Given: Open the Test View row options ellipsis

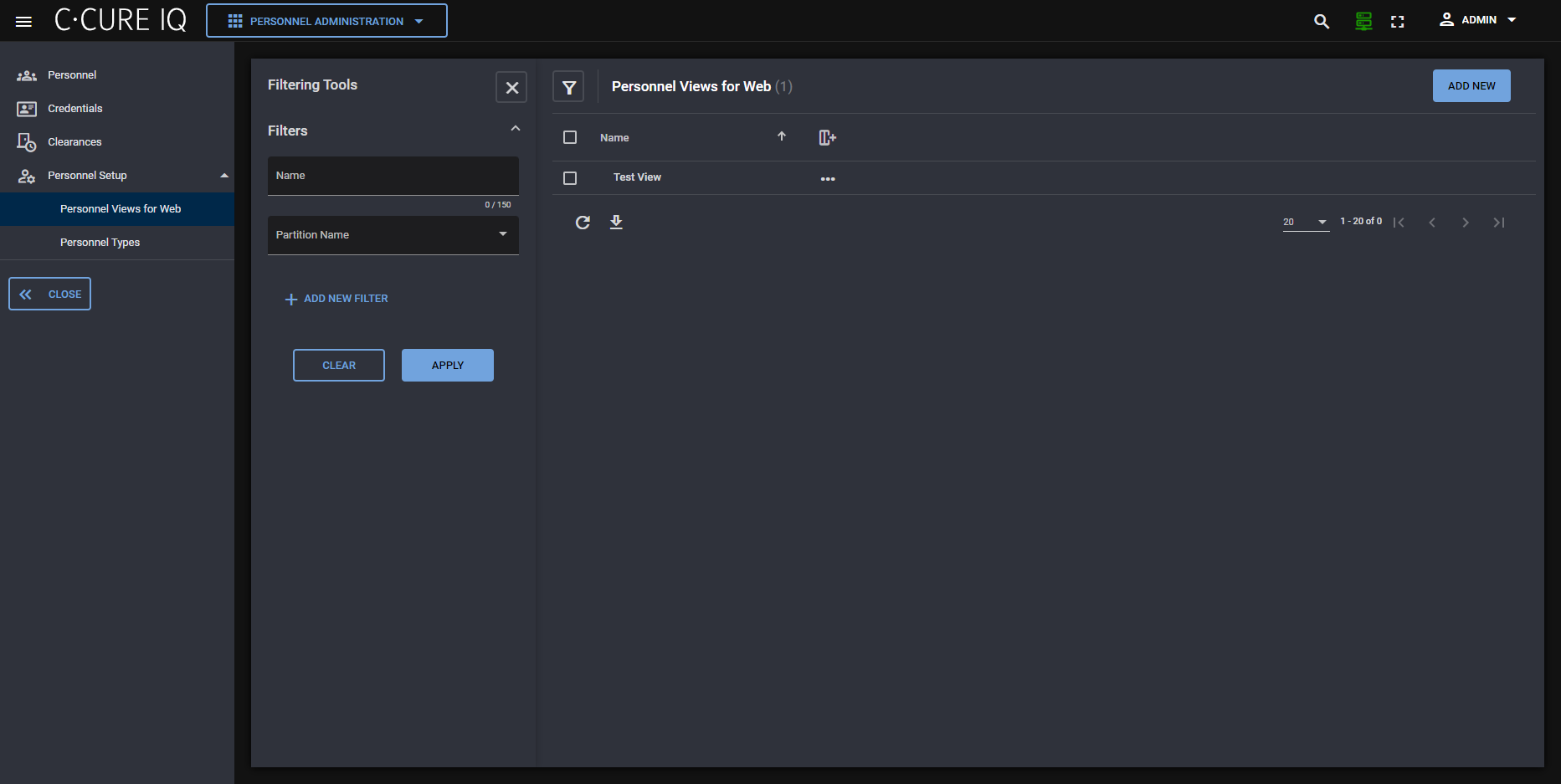Looking at the screenshot, I should click(x=828, y=179).
